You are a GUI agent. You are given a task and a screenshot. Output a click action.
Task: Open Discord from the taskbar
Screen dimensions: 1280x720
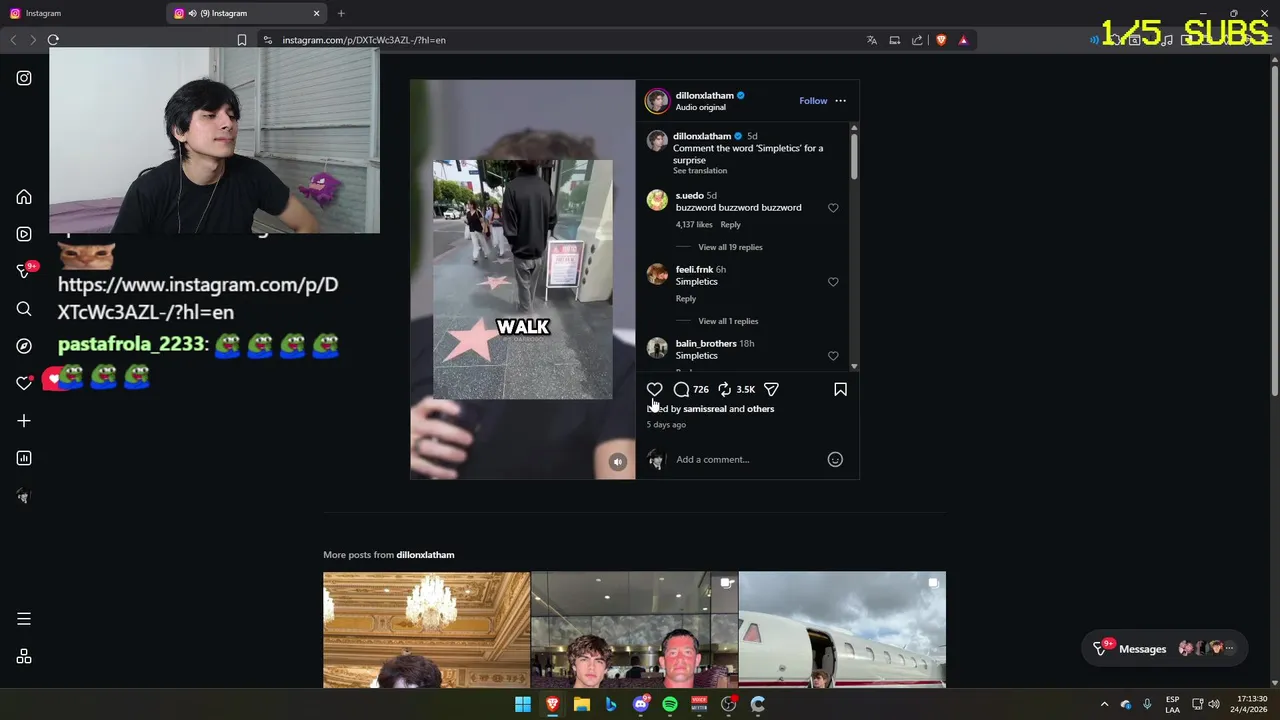click(x=641, y=704)
